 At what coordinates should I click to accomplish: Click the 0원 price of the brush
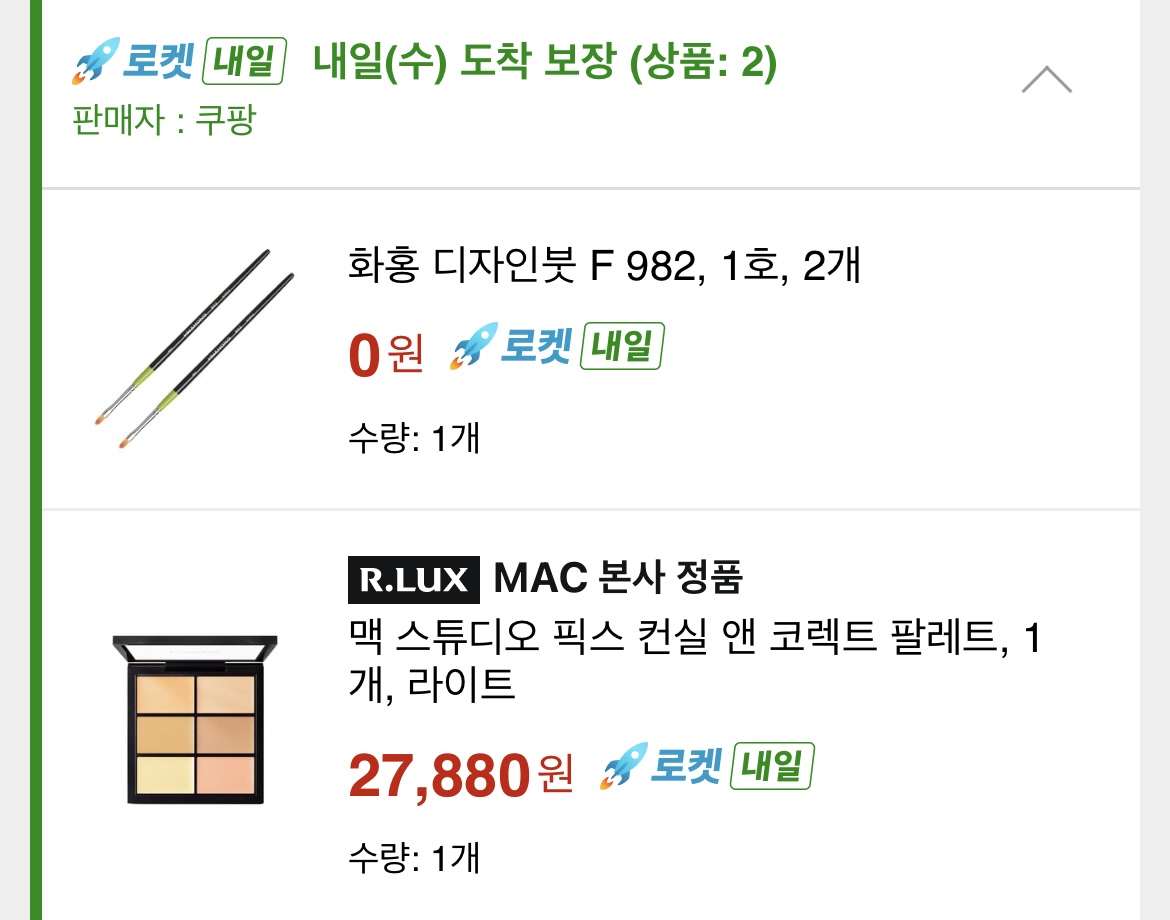[x=386, y=354]
